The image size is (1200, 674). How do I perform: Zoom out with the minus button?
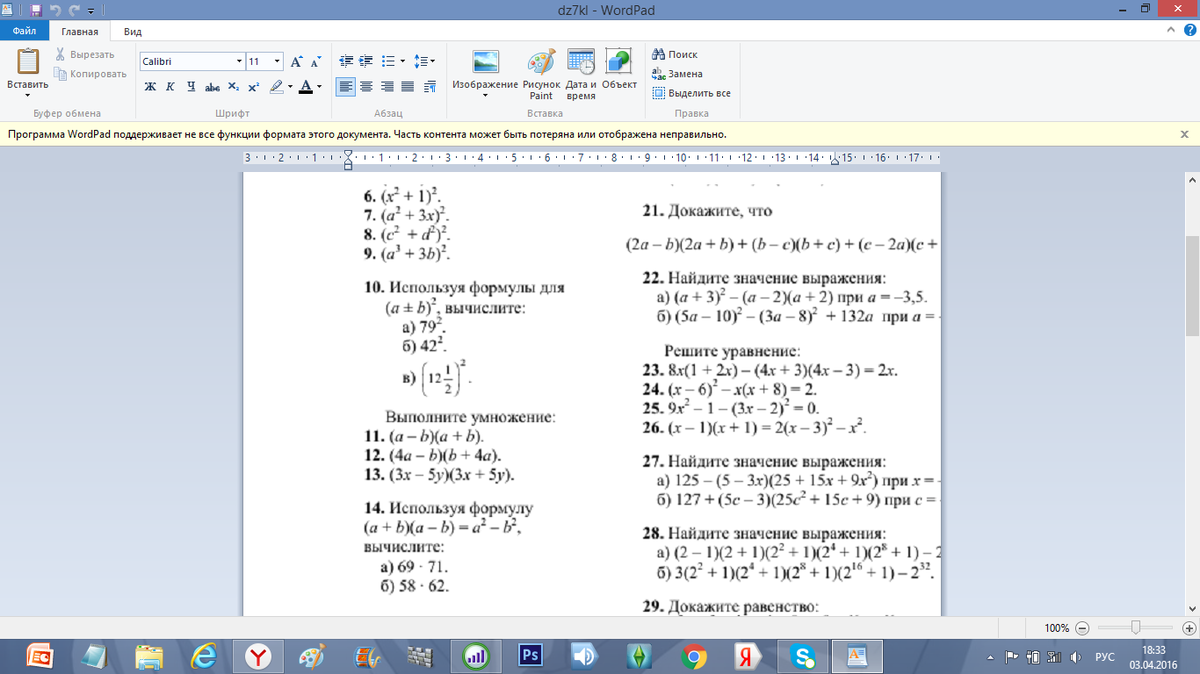point(1082,628)
